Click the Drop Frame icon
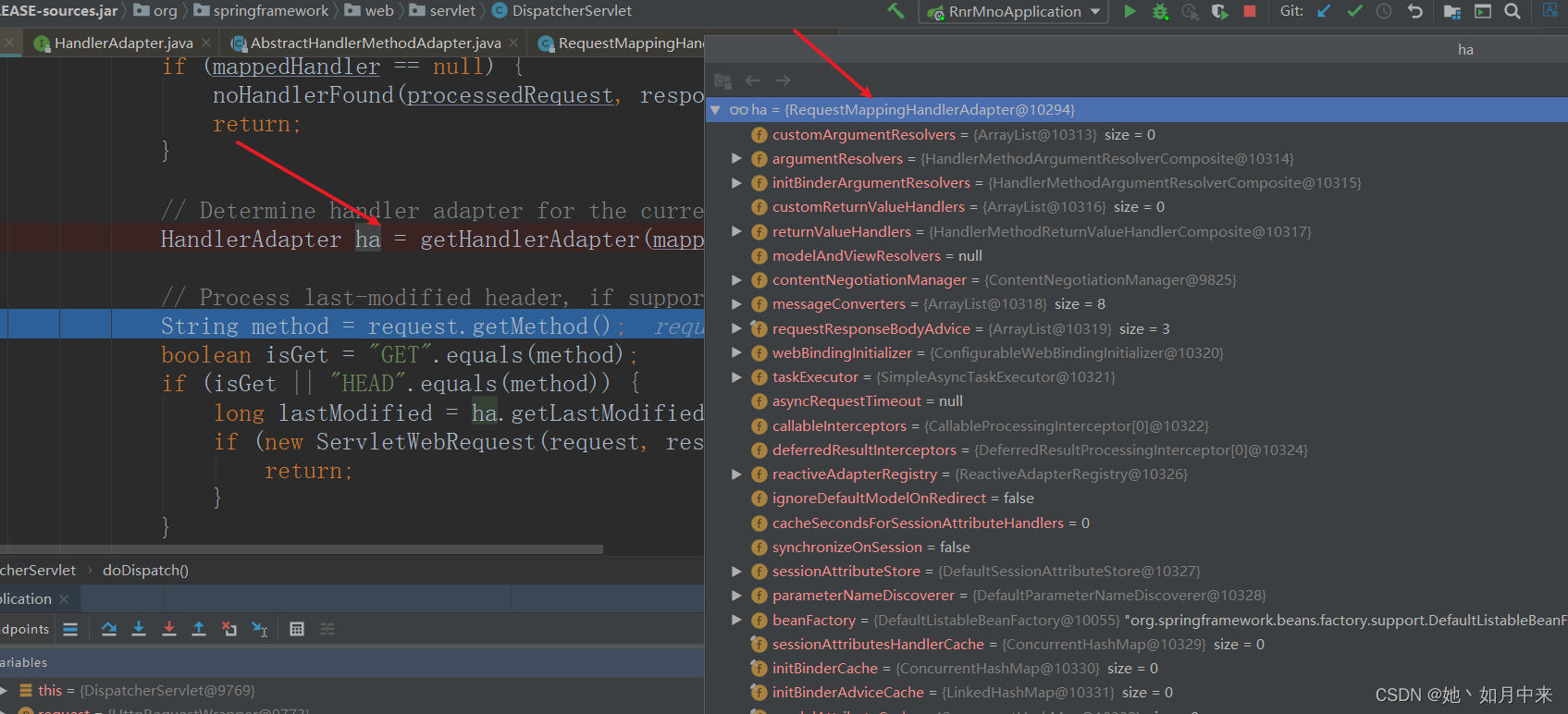 (x=229, y=629)
